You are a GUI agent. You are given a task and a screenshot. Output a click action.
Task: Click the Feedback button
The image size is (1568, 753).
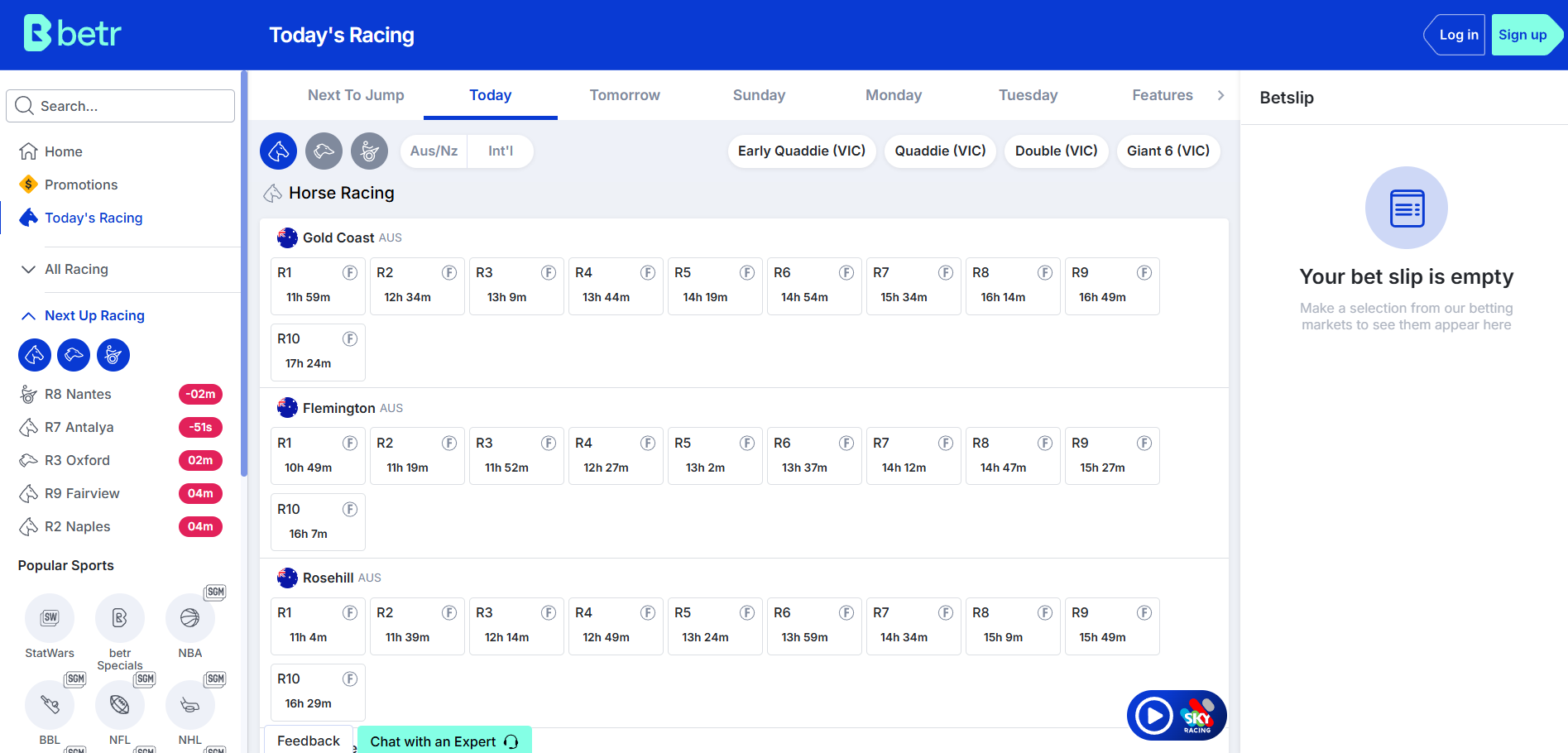coord(309,740)
